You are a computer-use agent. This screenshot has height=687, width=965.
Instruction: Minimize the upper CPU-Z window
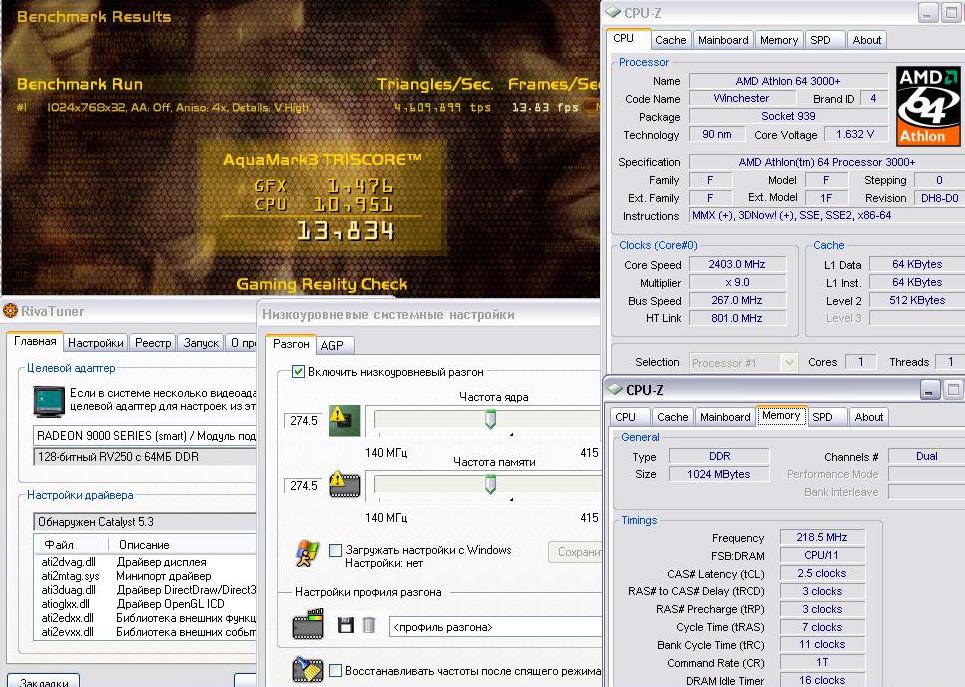click(927, 14)
